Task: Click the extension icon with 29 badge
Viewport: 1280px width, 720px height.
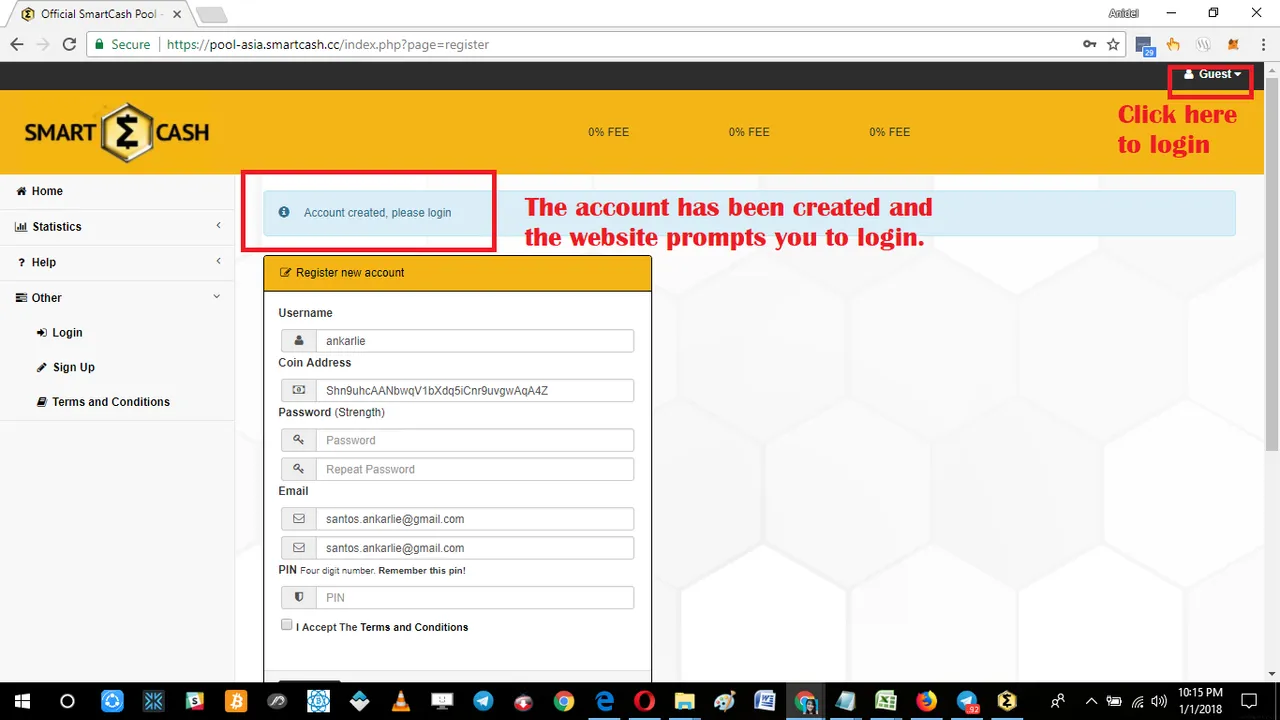Action: click(x=1145, y=46)
